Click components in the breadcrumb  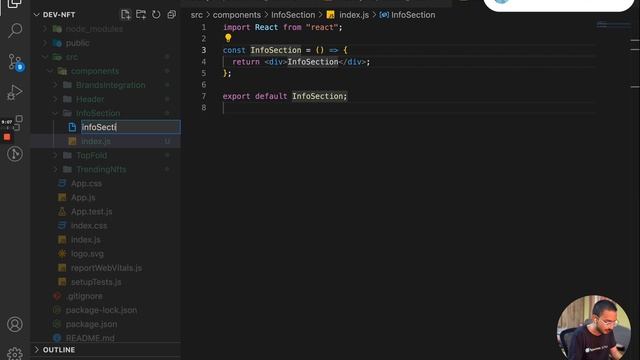[x=237, y=15]
